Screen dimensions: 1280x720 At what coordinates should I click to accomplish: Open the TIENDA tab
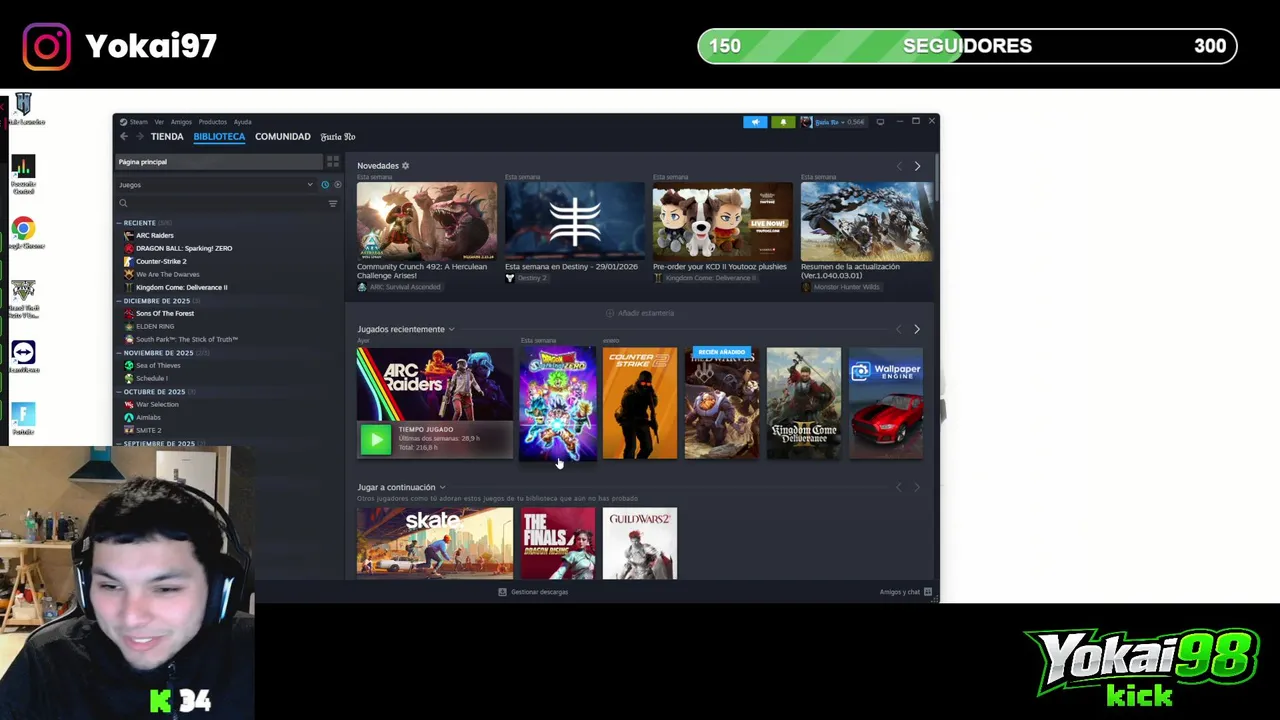167,137
